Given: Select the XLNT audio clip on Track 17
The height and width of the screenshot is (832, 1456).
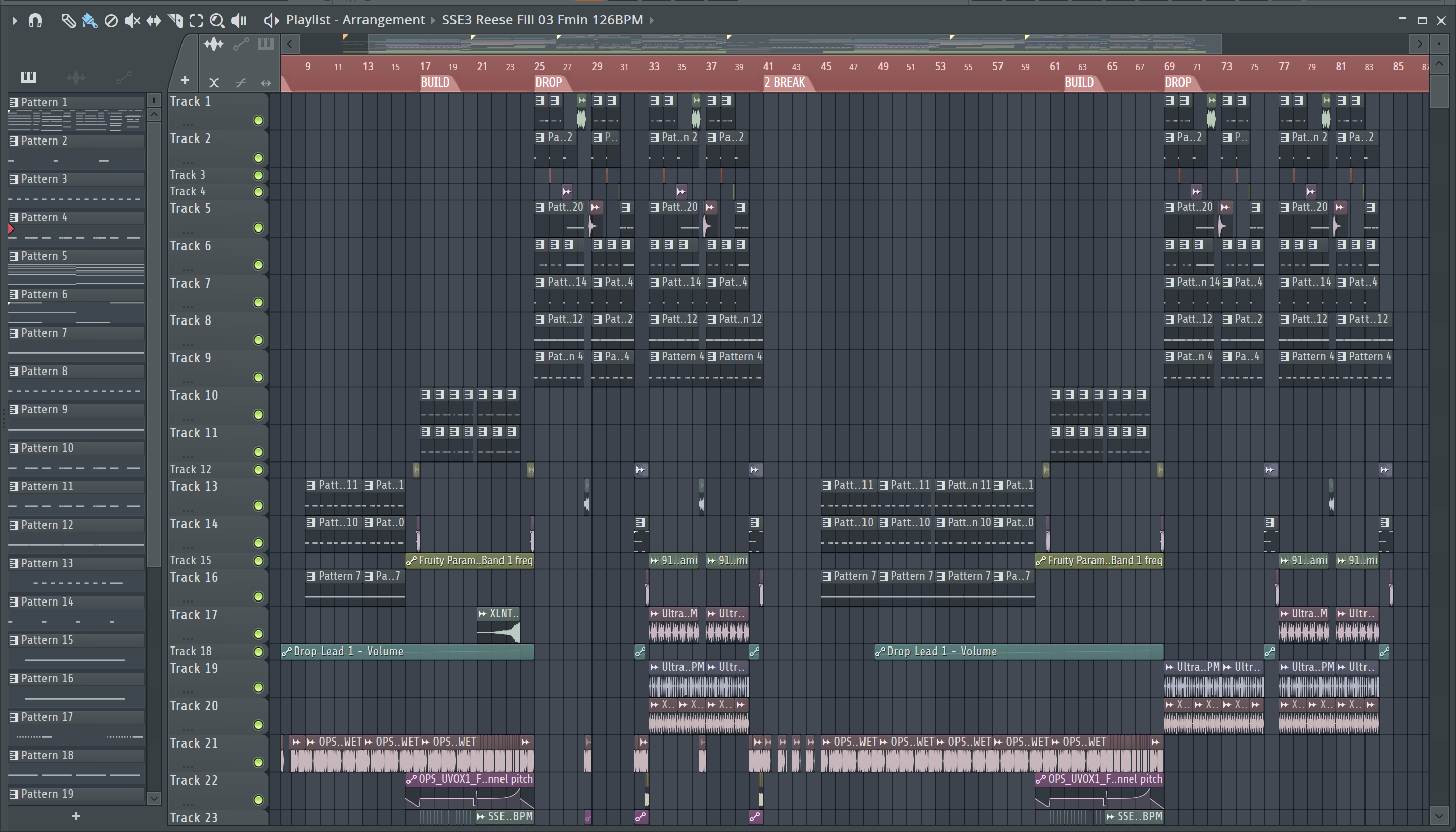Looking at the screenshot, I should 498,626.
